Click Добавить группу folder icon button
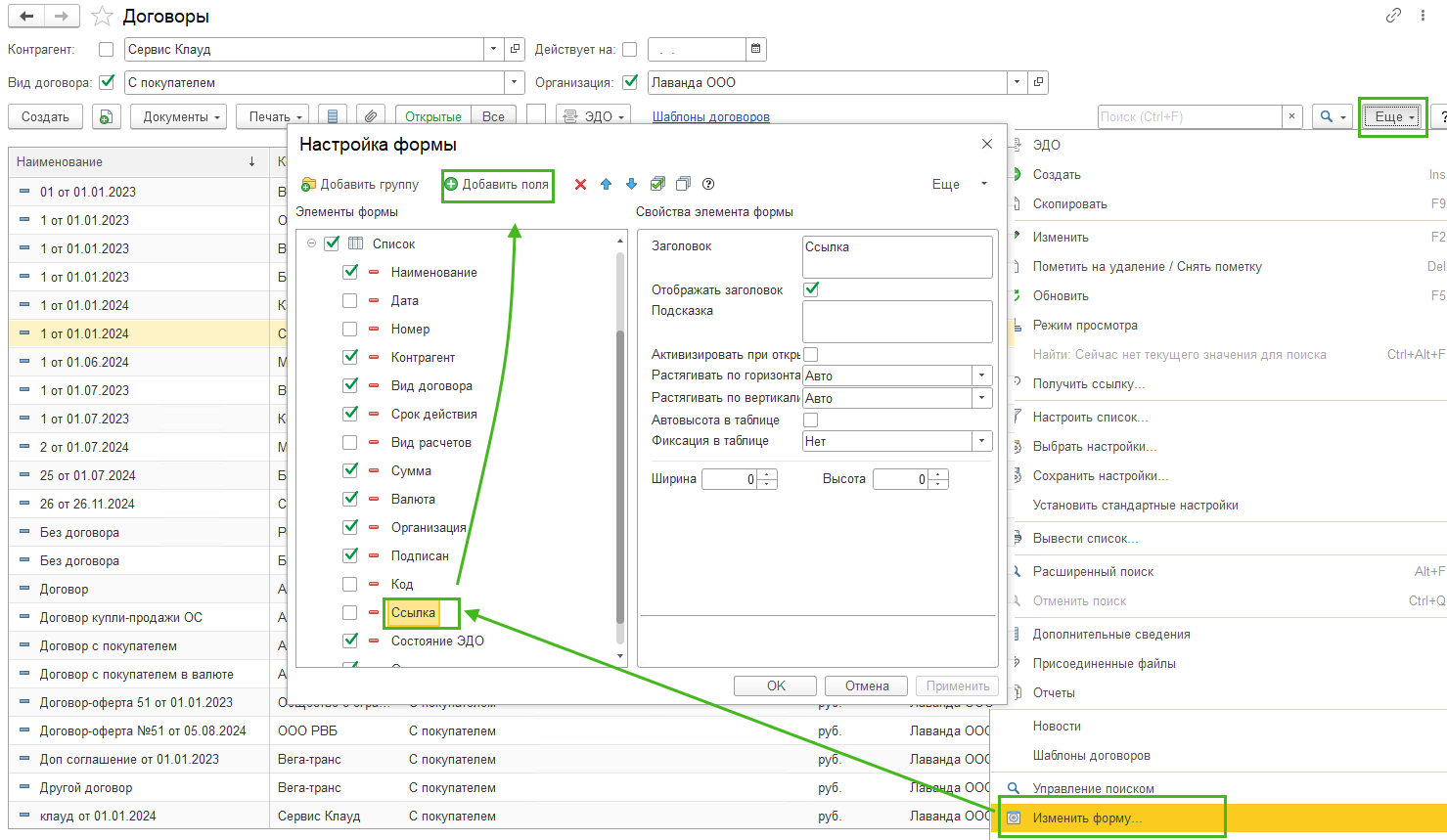Image resolution: width=1447 pixels, height=840 pixels. click(360, 184)
